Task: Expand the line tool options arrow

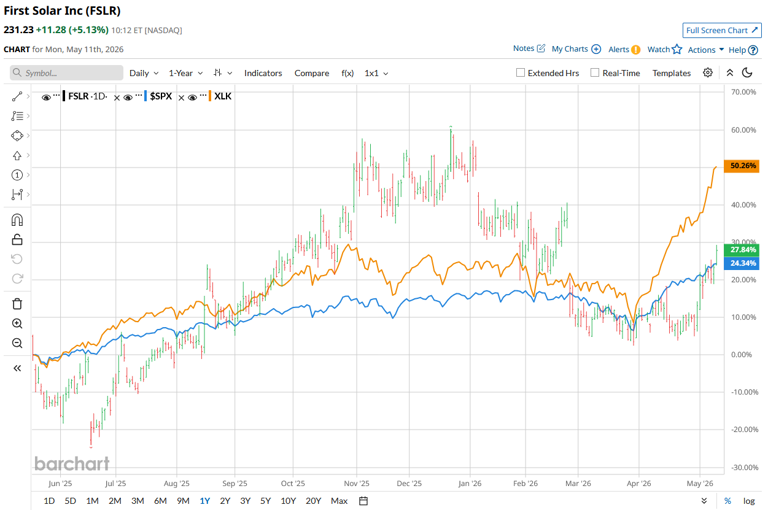Action: (28, 97)
